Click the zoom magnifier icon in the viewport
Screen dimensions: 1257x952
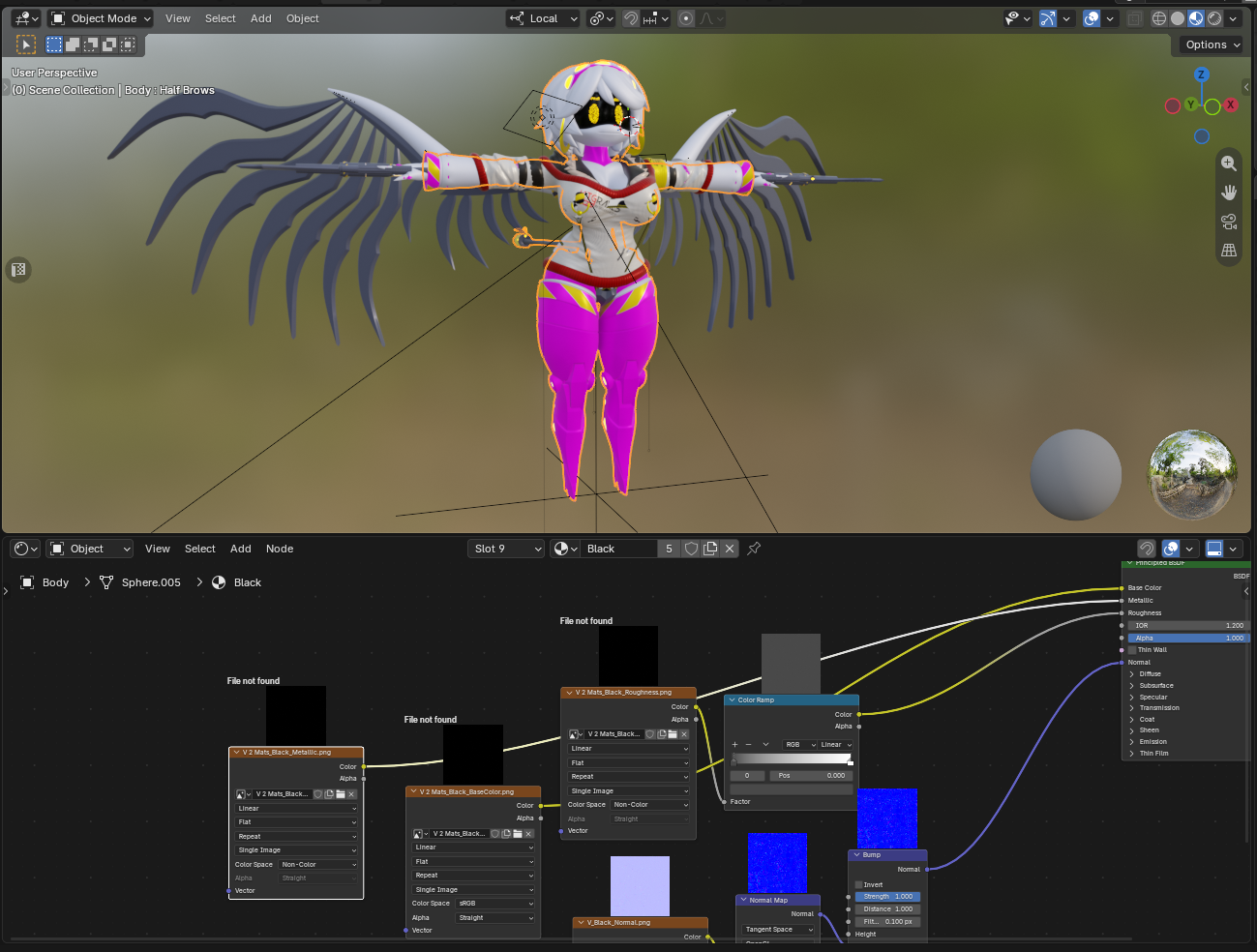tap(1229, 164)
